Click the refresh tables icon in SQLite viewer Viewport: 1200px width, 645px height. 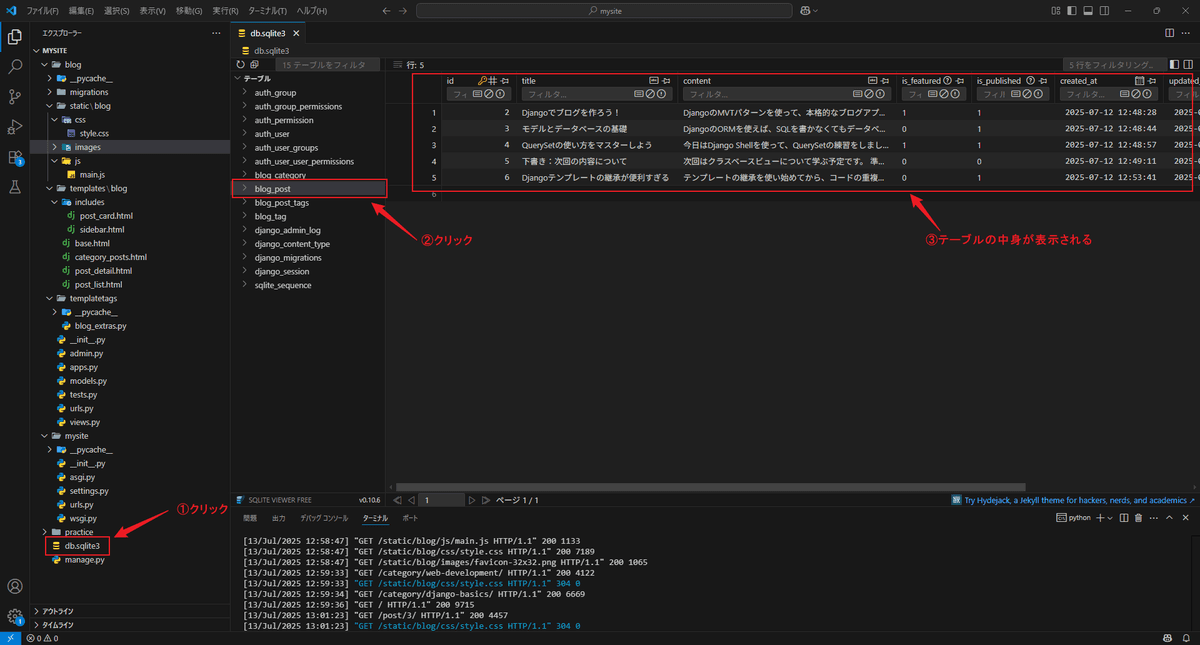click(240, 63)
